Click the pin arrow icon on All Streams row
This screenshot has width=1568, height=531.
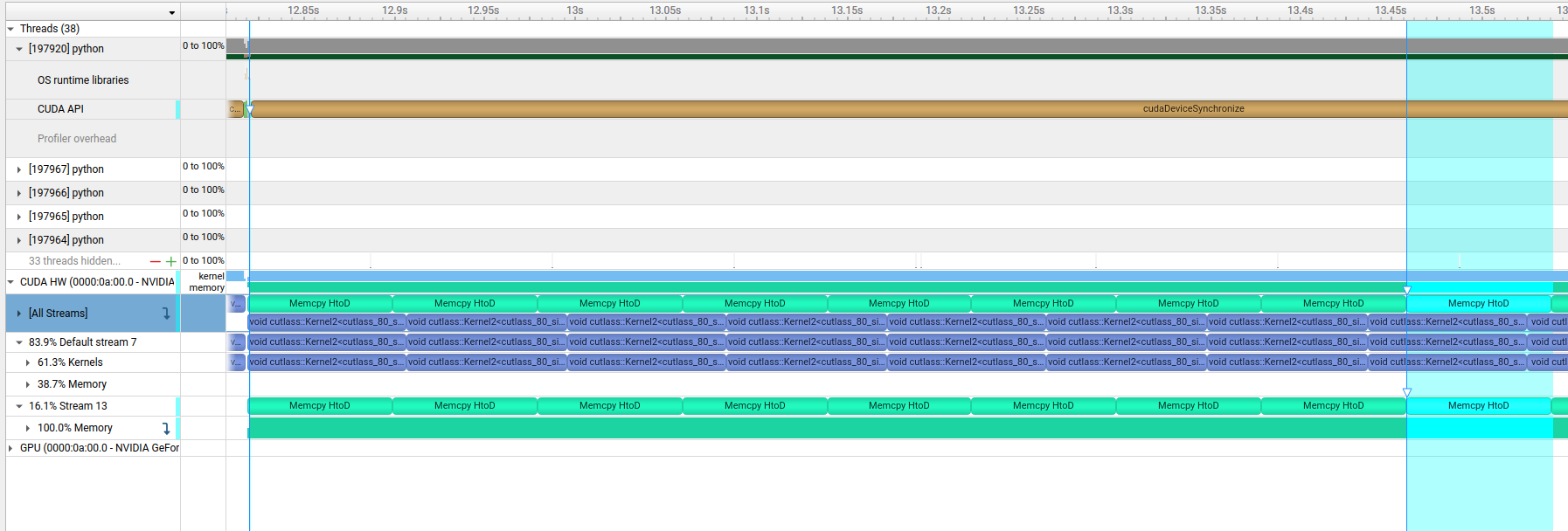coord(166,314)
